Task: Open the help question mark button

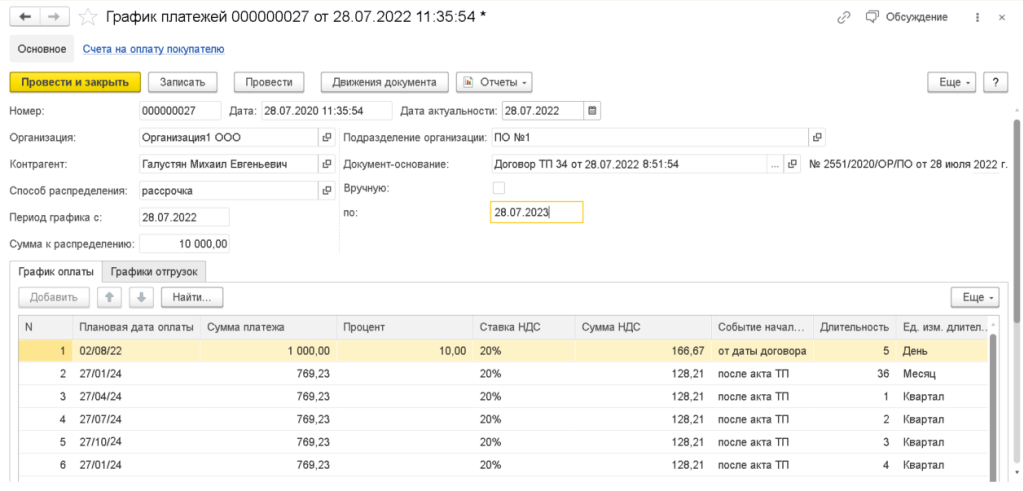Action: pos(995,82)
